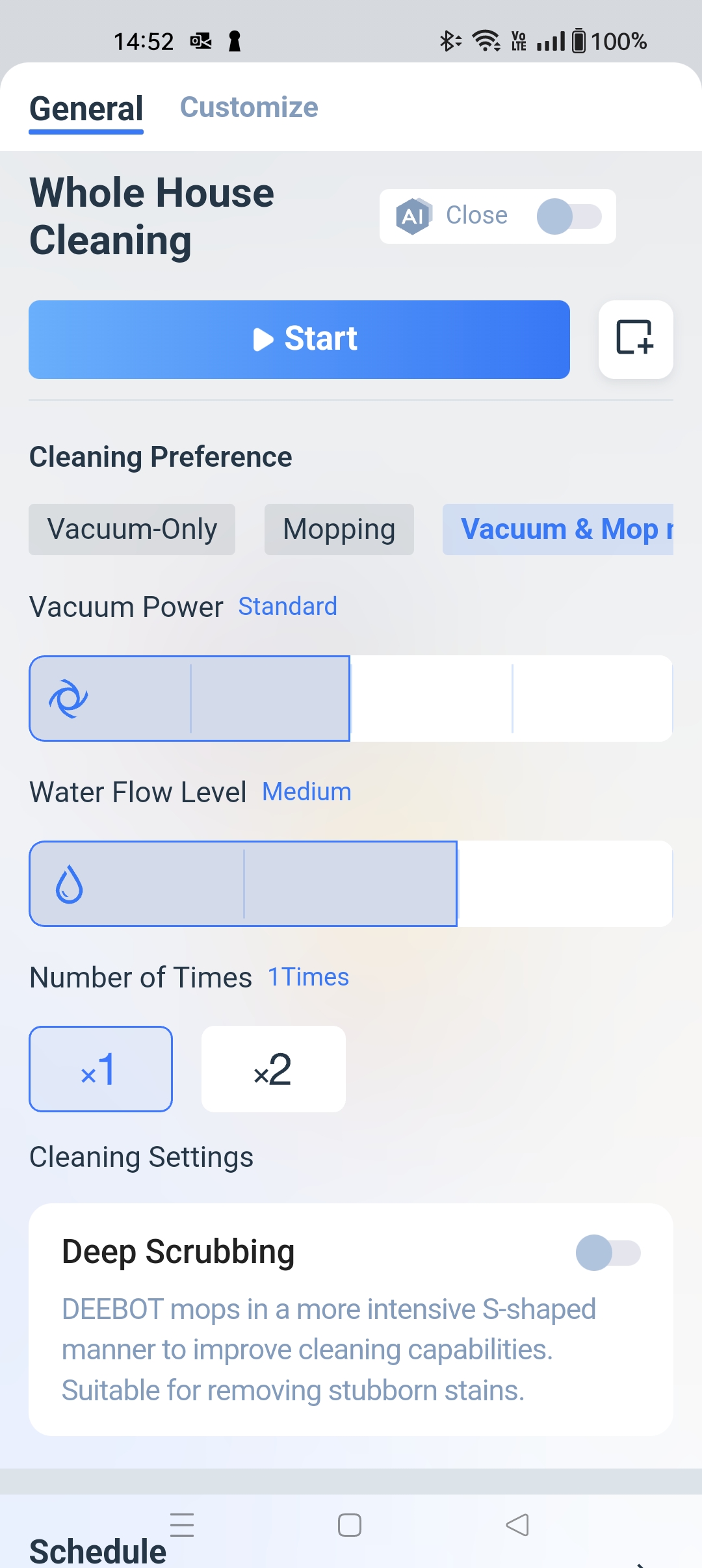Choose Mopping cleaning preference
The width and height of the screenshot is (702, 1568).
coord(339,529)
